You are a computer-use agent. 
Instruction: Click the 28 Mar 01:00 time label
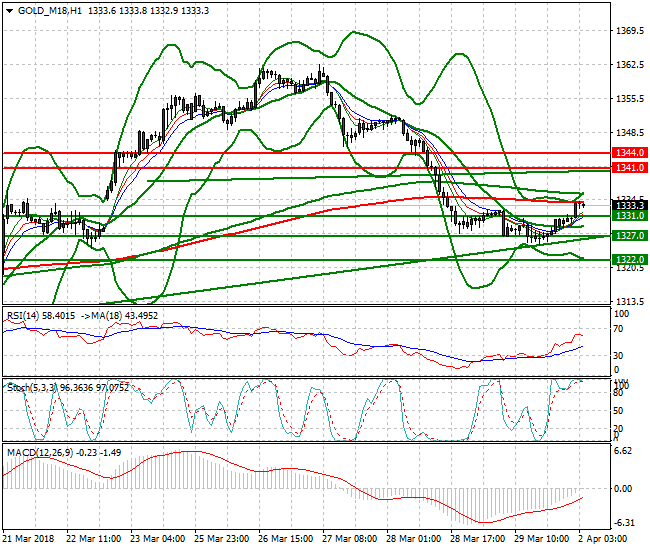tap(414, 539)
